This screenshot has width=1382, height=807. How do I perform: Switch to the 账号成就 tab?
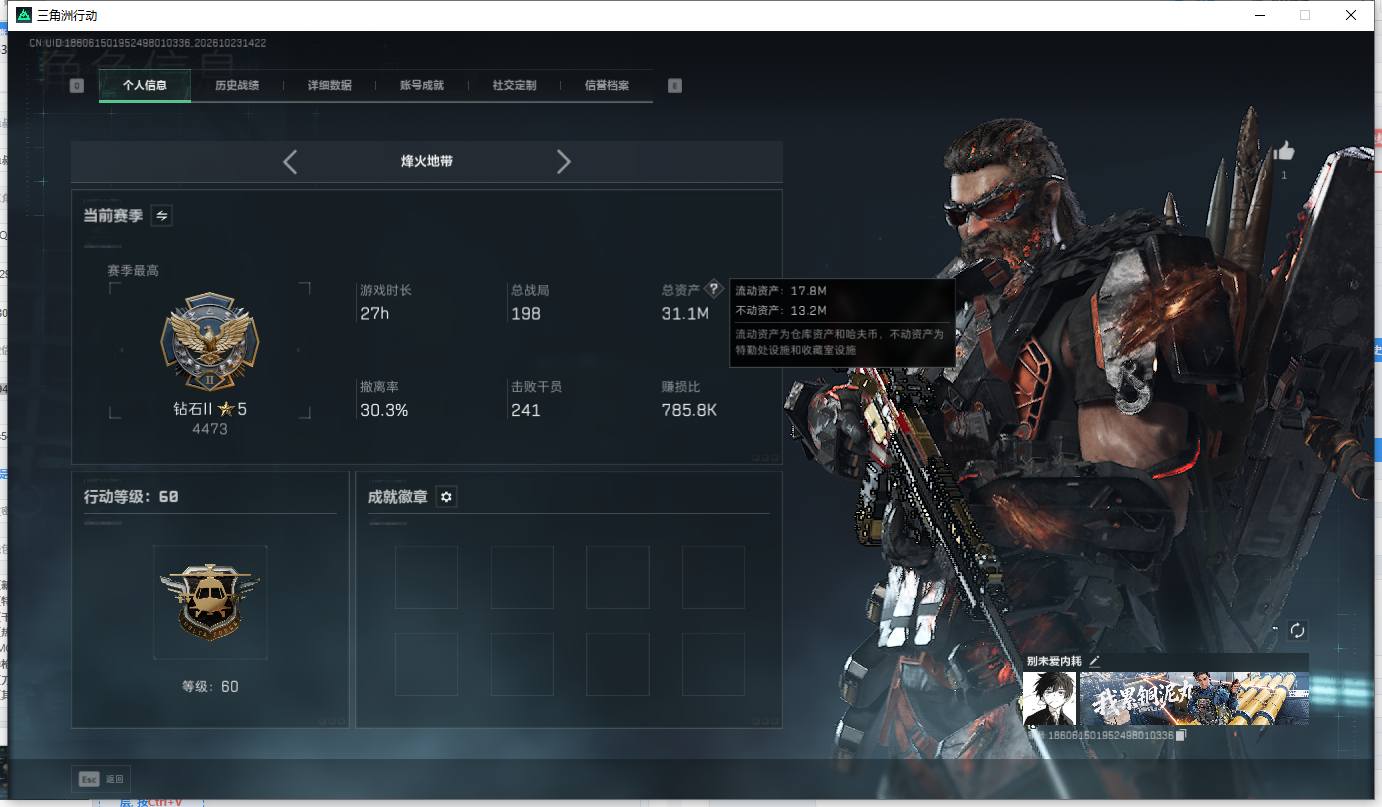(422, 86)
